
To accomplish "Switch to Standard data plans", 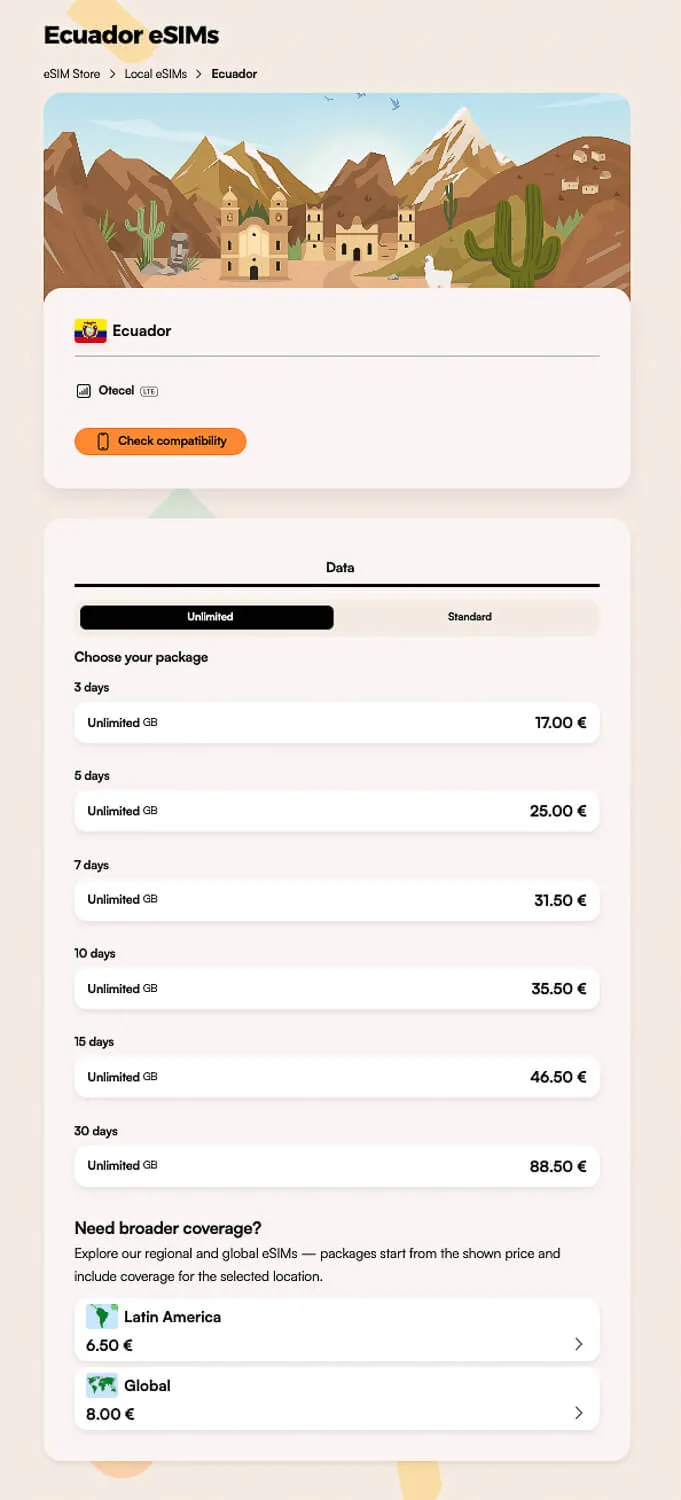I will pyautogui.click(x=469, y=617).
